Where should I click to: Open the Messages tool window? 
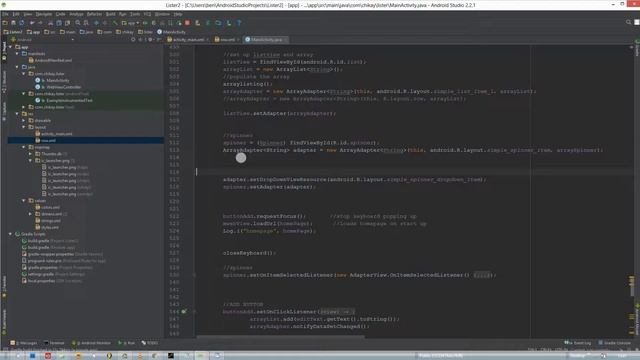click(24, 343)
